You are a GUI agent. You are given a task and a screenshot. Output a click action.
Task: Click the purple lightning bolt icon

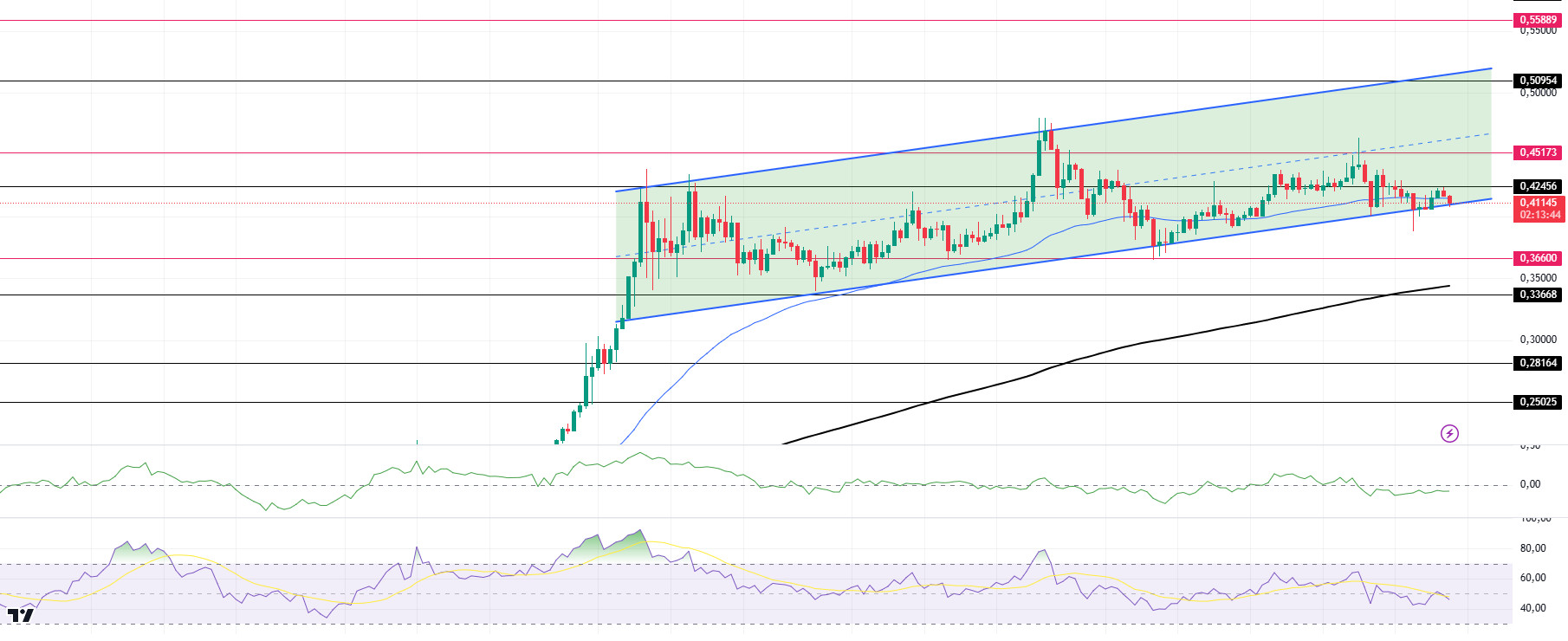1449,433
